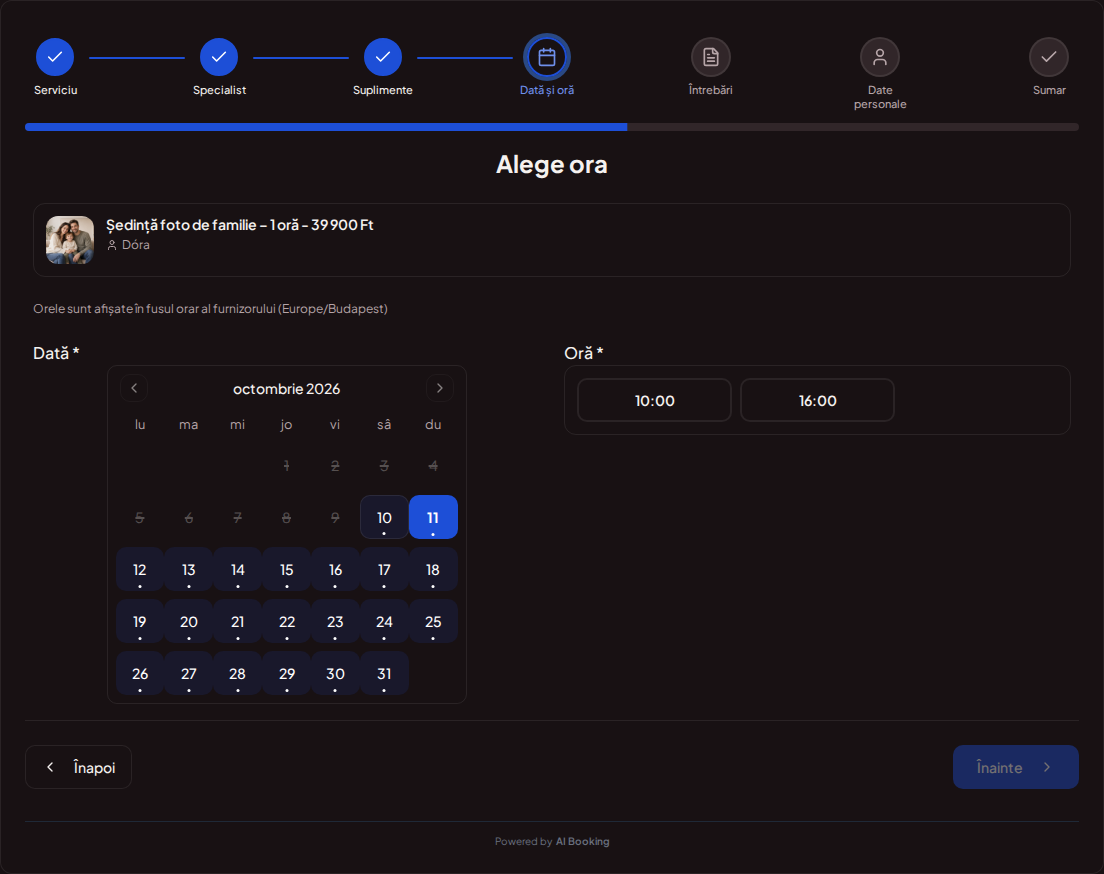Click the family photo session thumbnail
This screenshot has width=1104, height=874.
pos(70,240)
